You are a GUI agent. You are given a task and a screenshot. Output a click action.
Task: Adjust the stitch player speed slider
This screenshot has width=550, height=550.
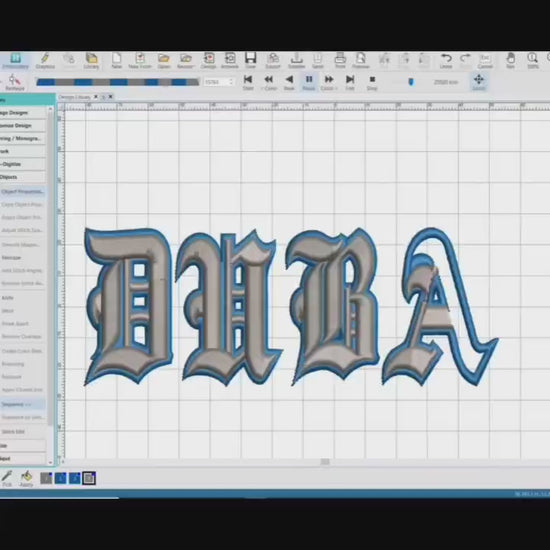click(411, 82)
